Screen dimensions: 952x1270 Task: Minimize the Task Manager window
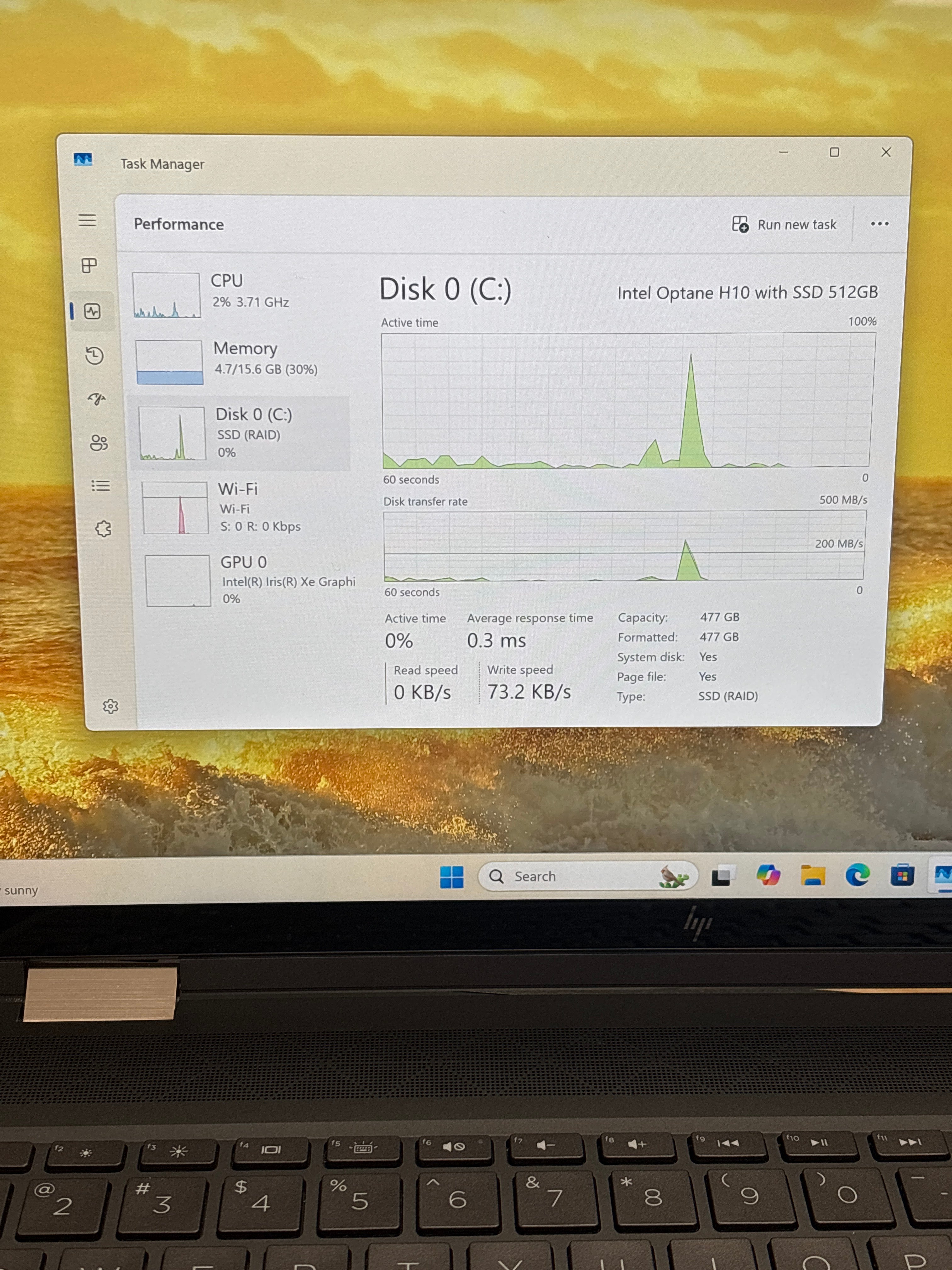pos(784,152)
